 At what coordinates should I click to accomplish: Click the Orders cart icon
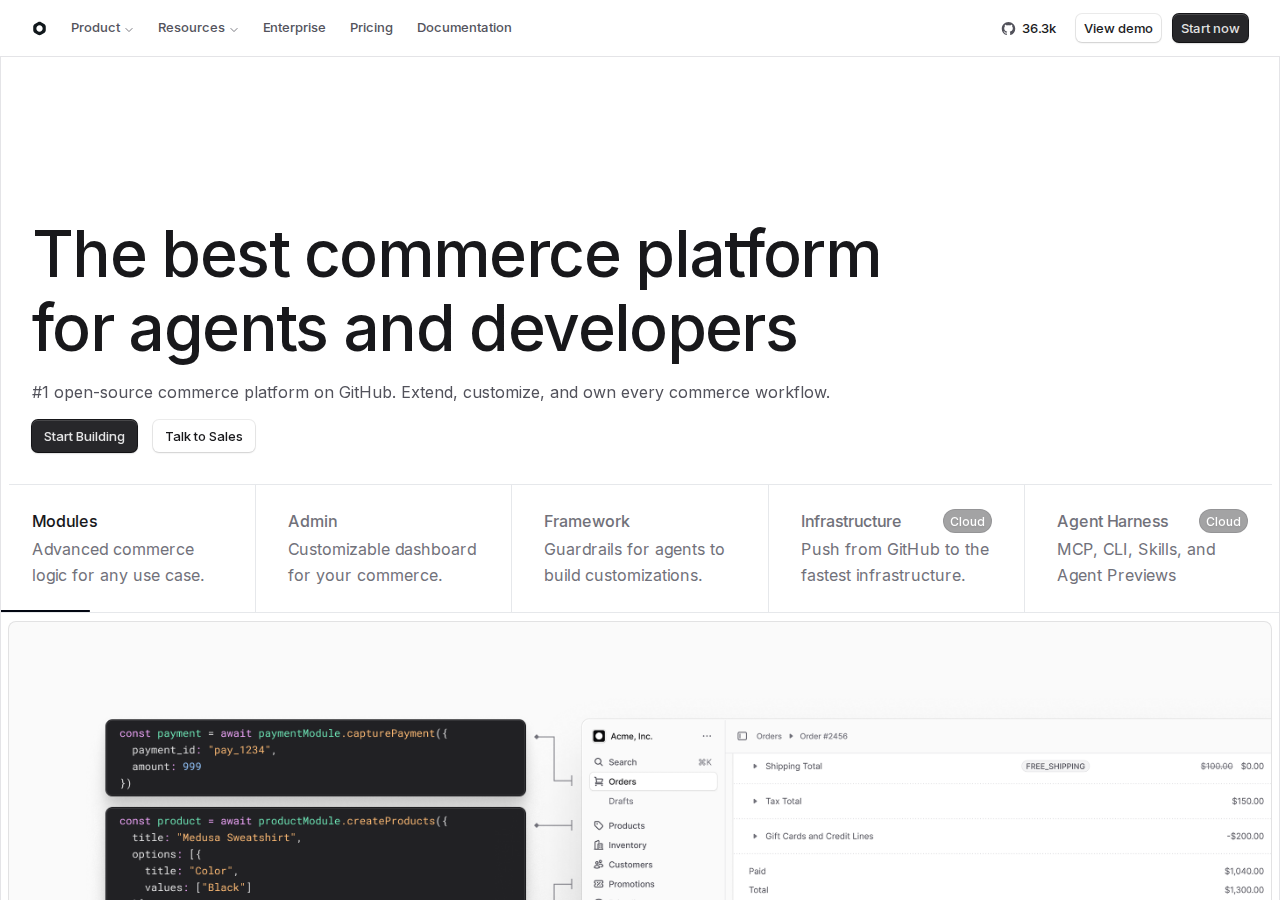click(599, 782)
